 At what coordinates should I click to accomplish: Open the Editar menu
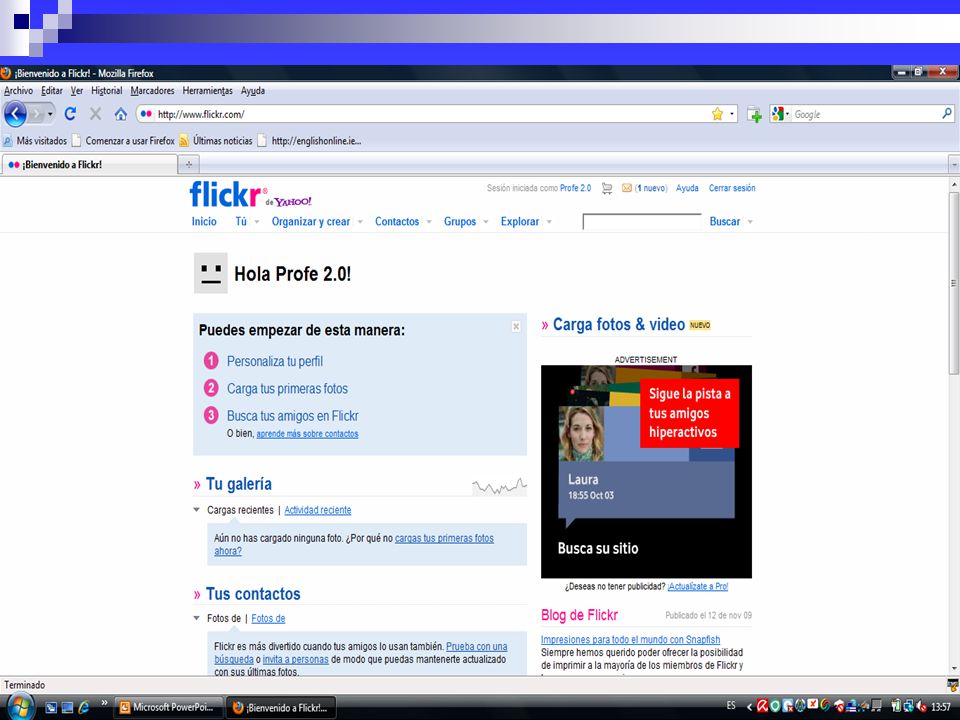pyautogui.click(x=51, y=91)
